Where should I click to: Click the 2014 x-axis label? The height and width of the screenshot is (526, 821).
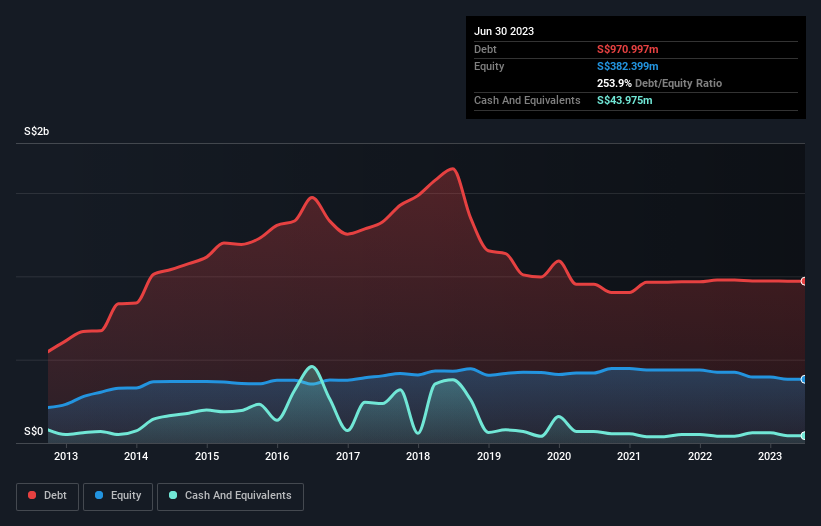(x=136, y=456)
